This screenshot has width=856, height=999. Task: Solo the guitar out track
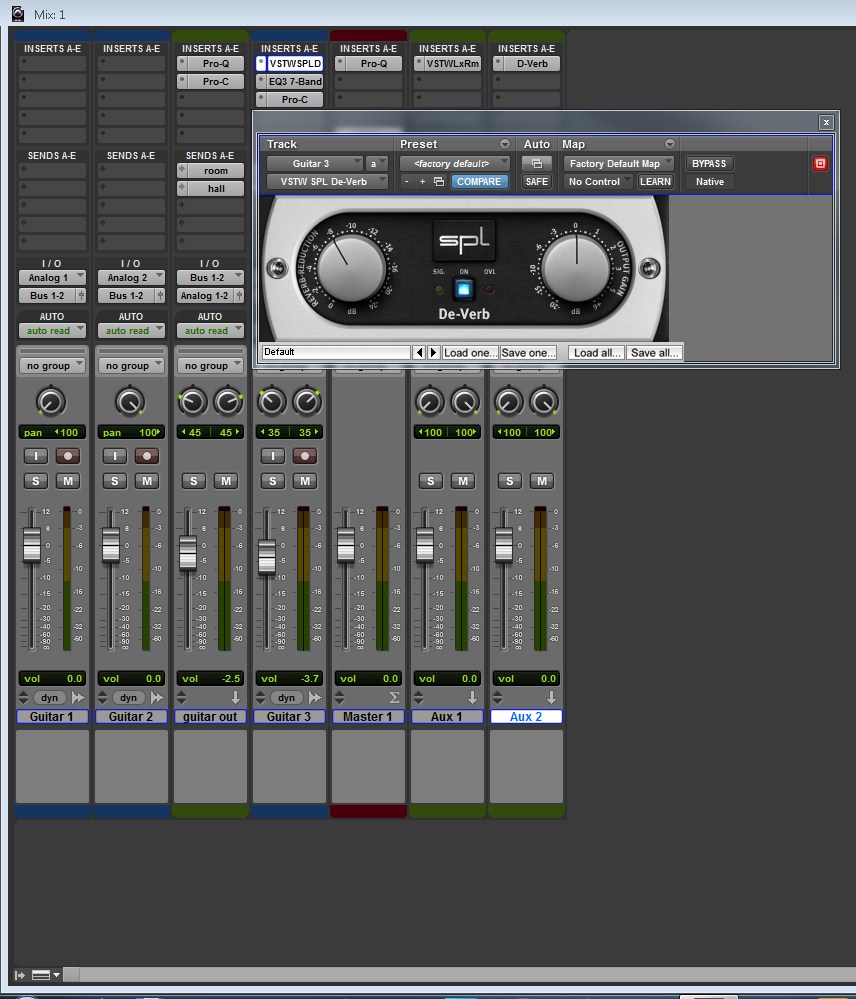[x=194, y=481]
